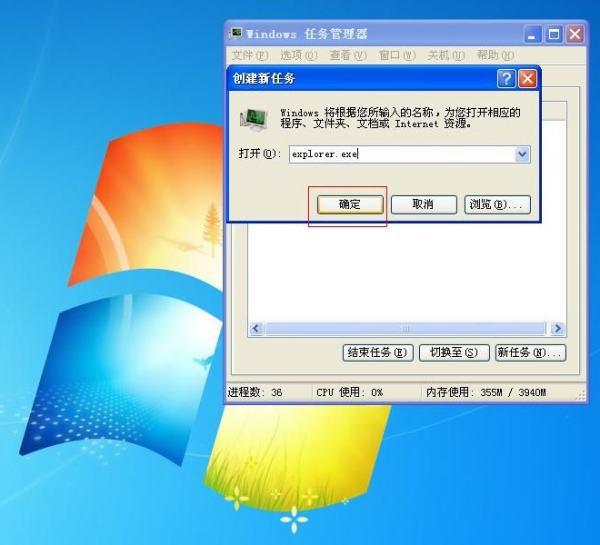Click the horizontal scrollbar right arrow
This screenshot has height=545, width=600.
[x=558, y=329]
